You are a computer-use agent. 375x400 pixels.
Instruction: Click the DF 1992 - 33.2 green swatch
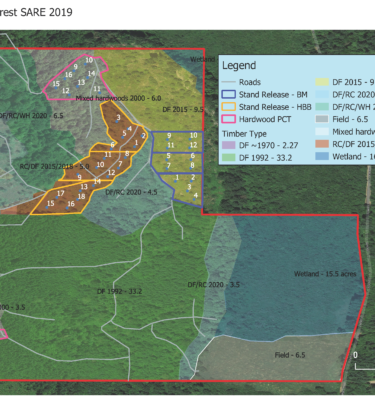[x=229, y=157]
